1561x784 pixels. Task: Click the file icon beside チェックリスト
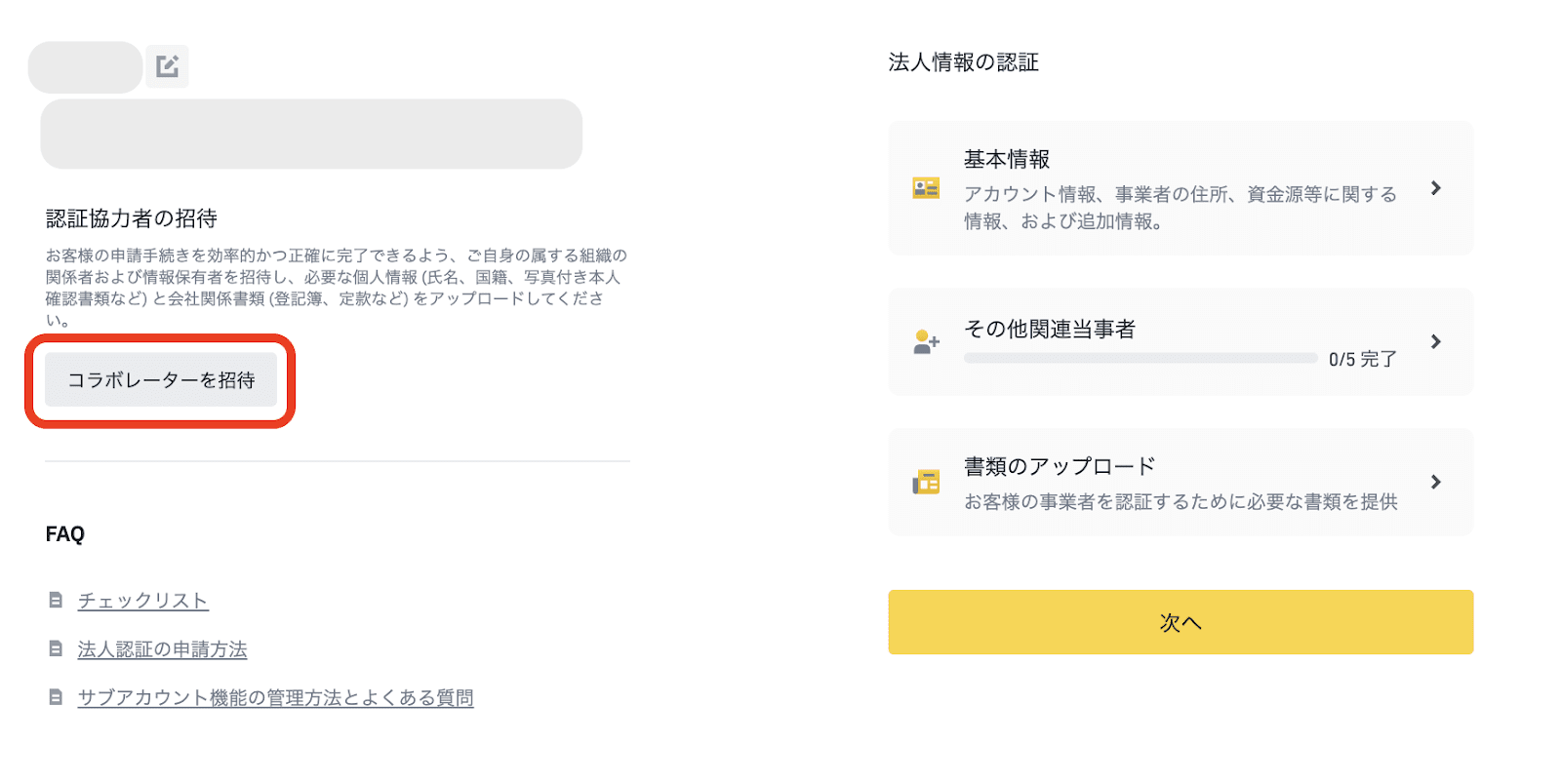(x=56, y=601)
